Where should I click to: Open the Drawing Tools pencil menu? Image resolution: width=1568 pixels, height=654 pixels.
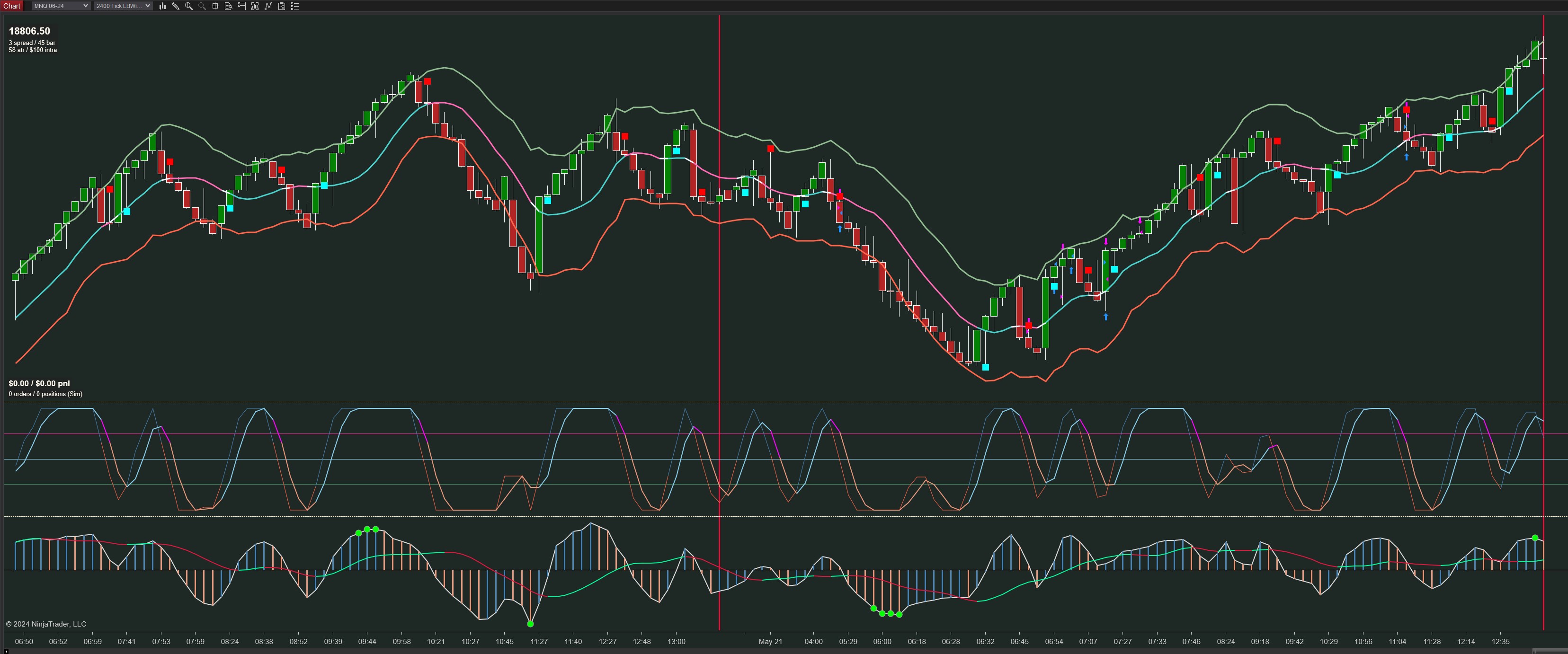pyautogui.click(x=175, y=6)
